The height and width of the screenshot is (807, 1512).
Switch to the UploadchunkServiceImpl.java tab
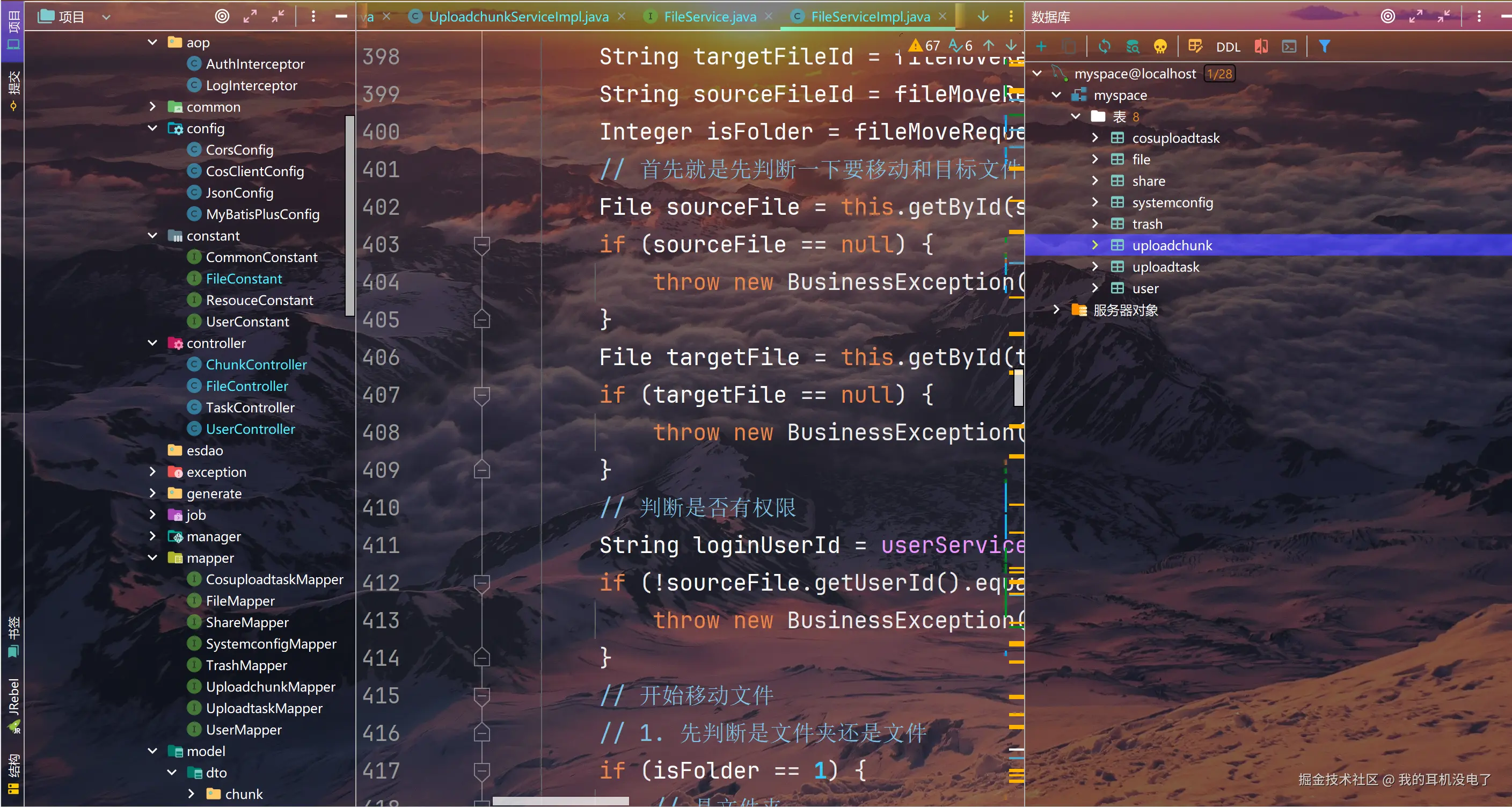point(518,17)
